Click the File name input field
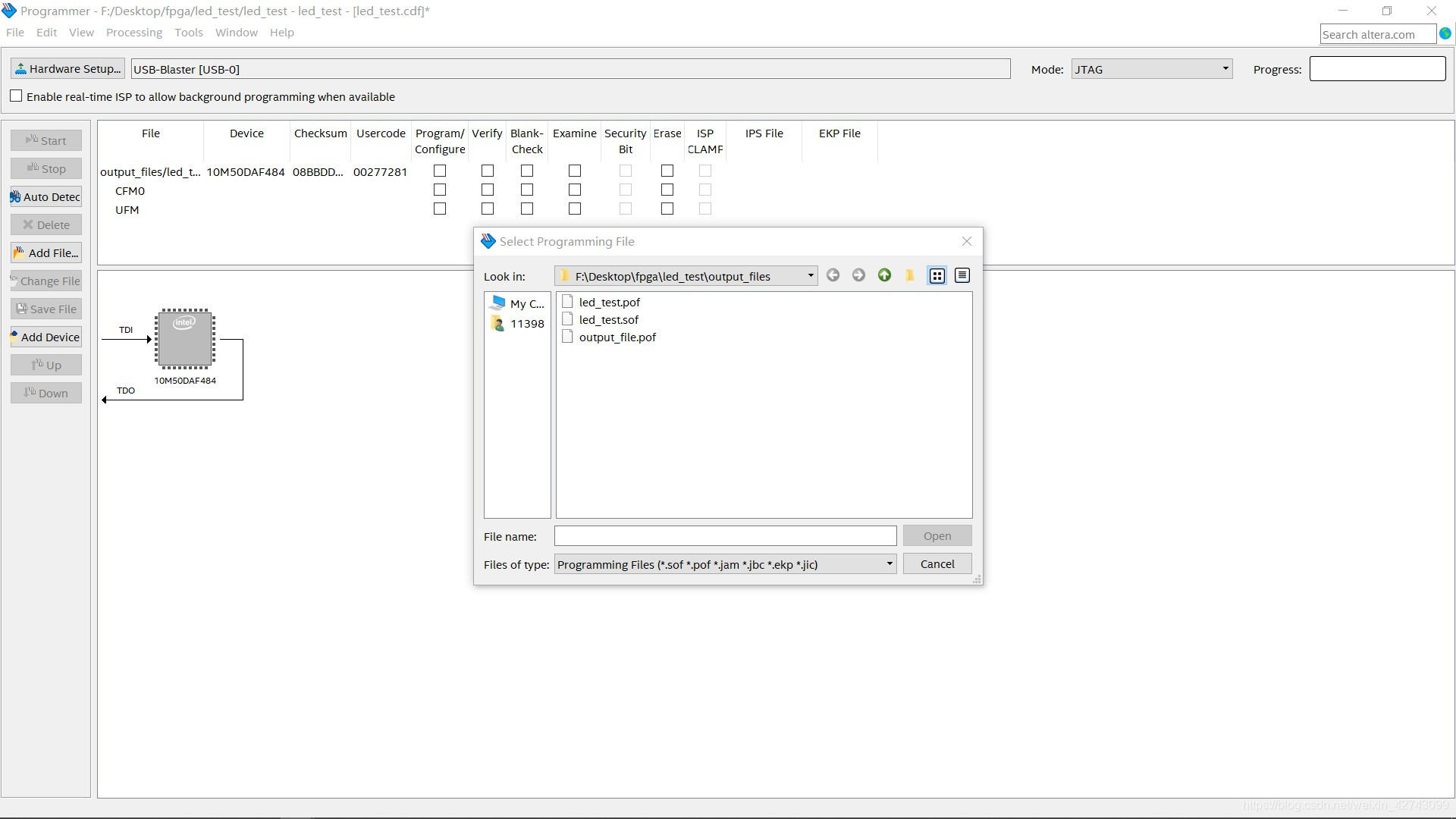 [725, 536]
